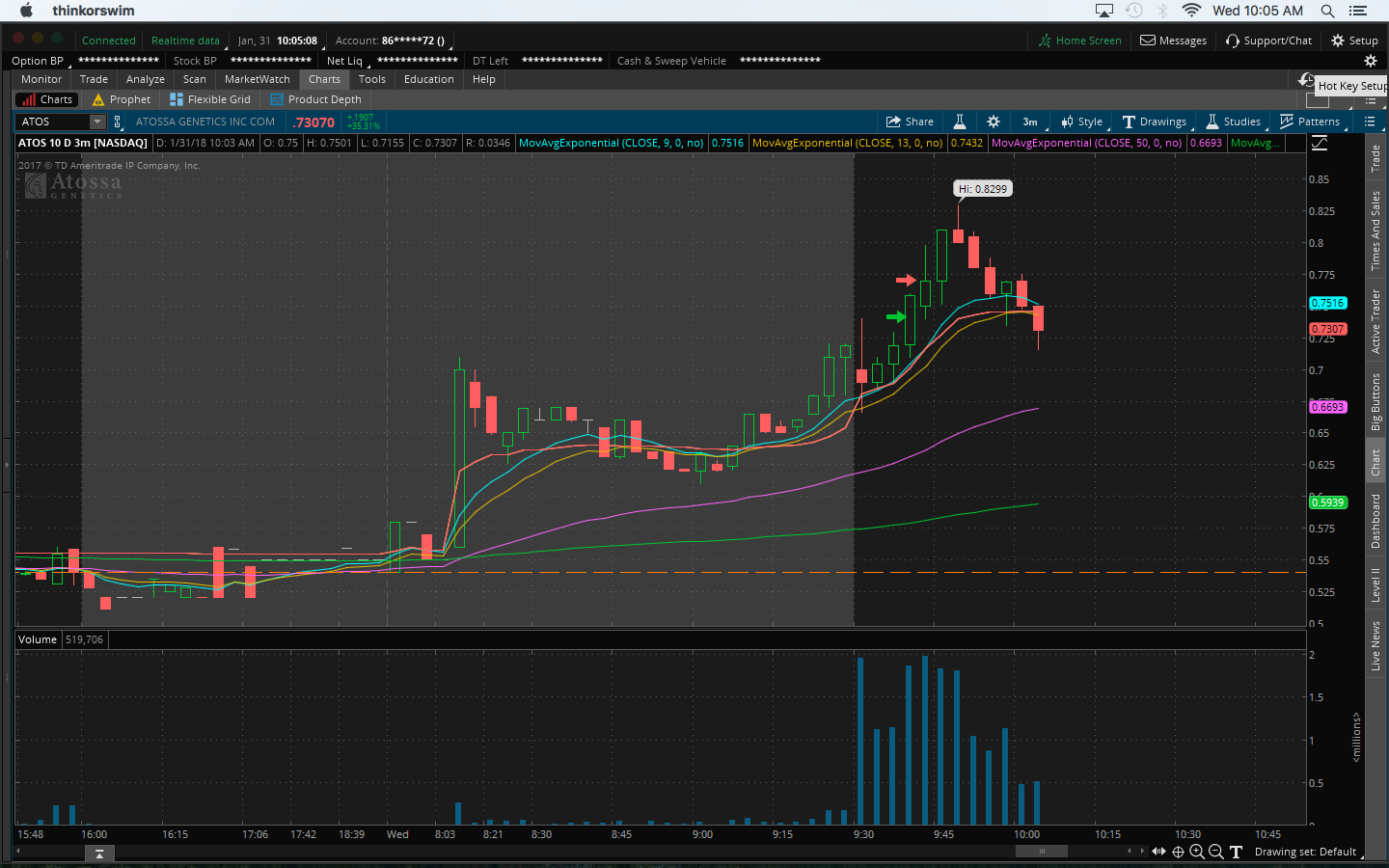Open the 3m timeframe selector

tap(1030, 122)
